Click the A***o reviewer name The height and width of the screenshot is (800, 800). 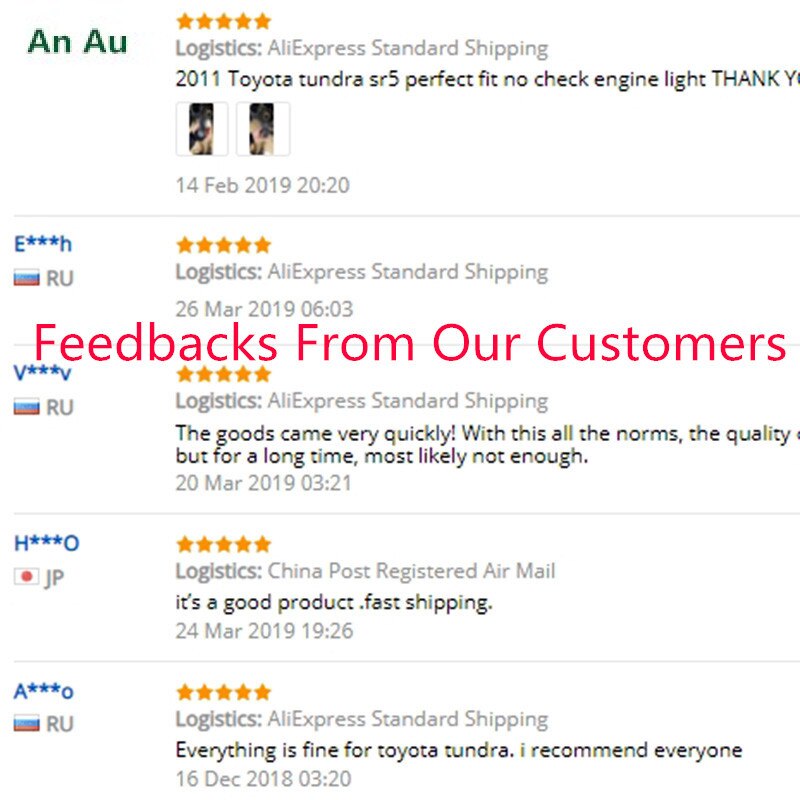[x=43, y=691]
